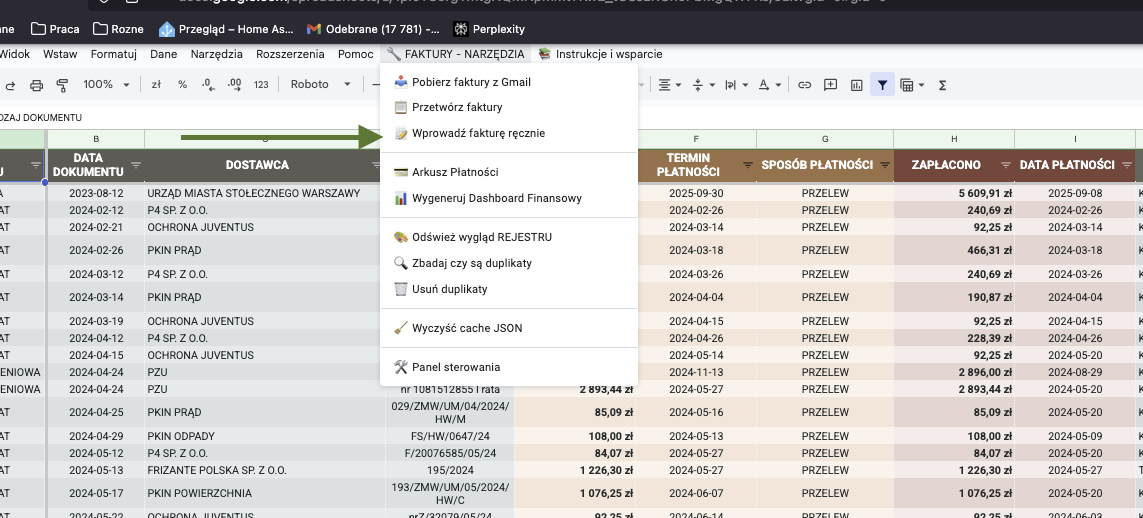Format as percent with % icon
Viewport: 1143px width, 518px height.
point(182,85)
